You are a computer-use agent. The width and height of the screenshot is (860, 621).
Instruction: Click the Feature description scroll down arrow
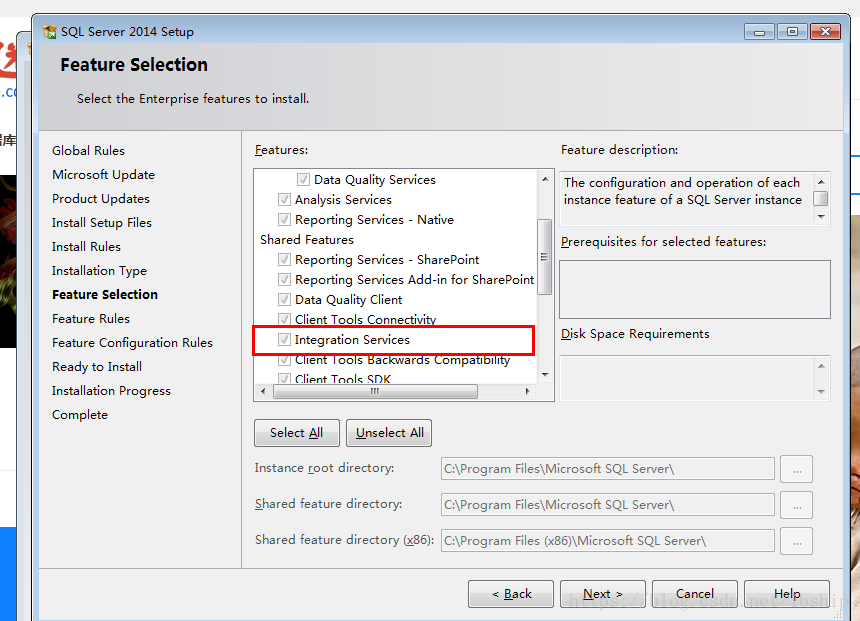[821, 217]
